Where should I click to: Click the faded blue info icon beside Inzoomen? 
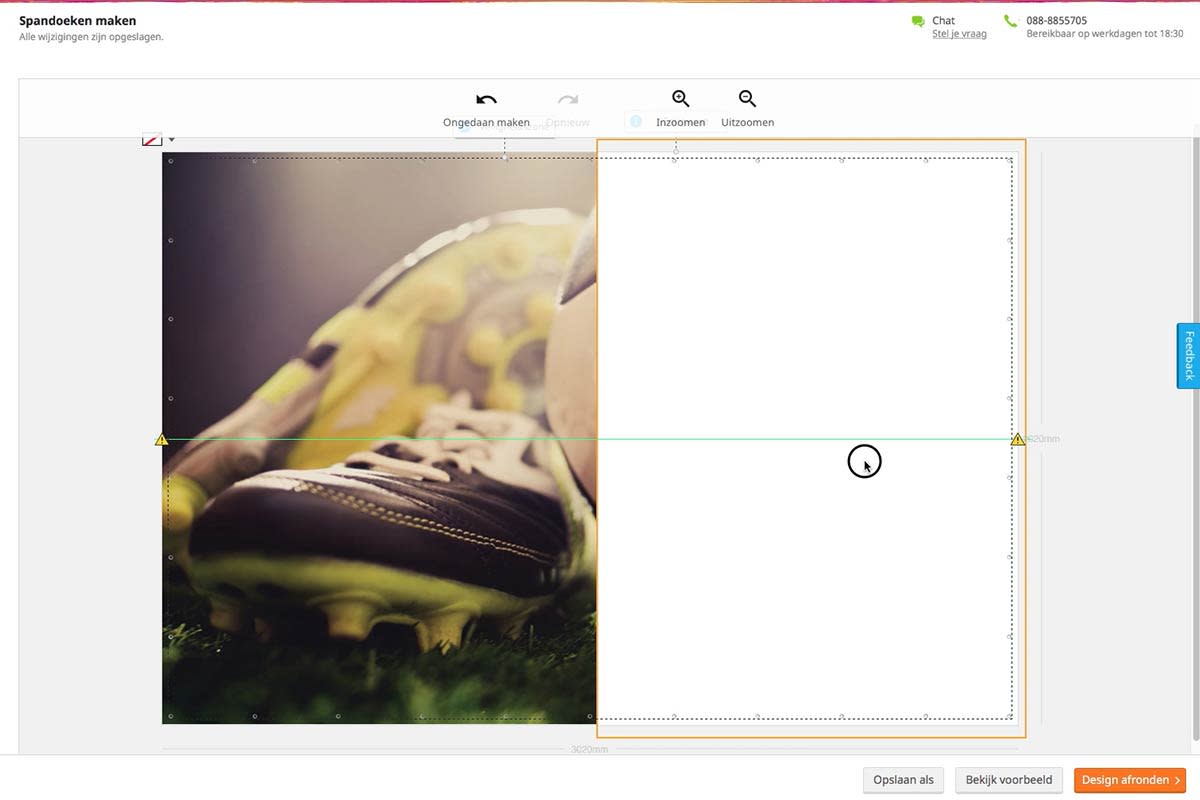(636, 121)
